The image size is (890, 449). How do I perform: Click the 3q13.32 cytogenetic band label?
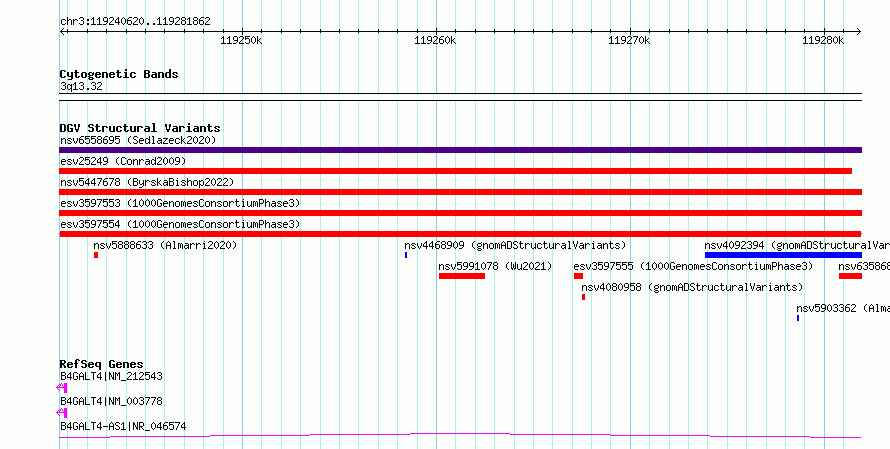pos(81,87)
